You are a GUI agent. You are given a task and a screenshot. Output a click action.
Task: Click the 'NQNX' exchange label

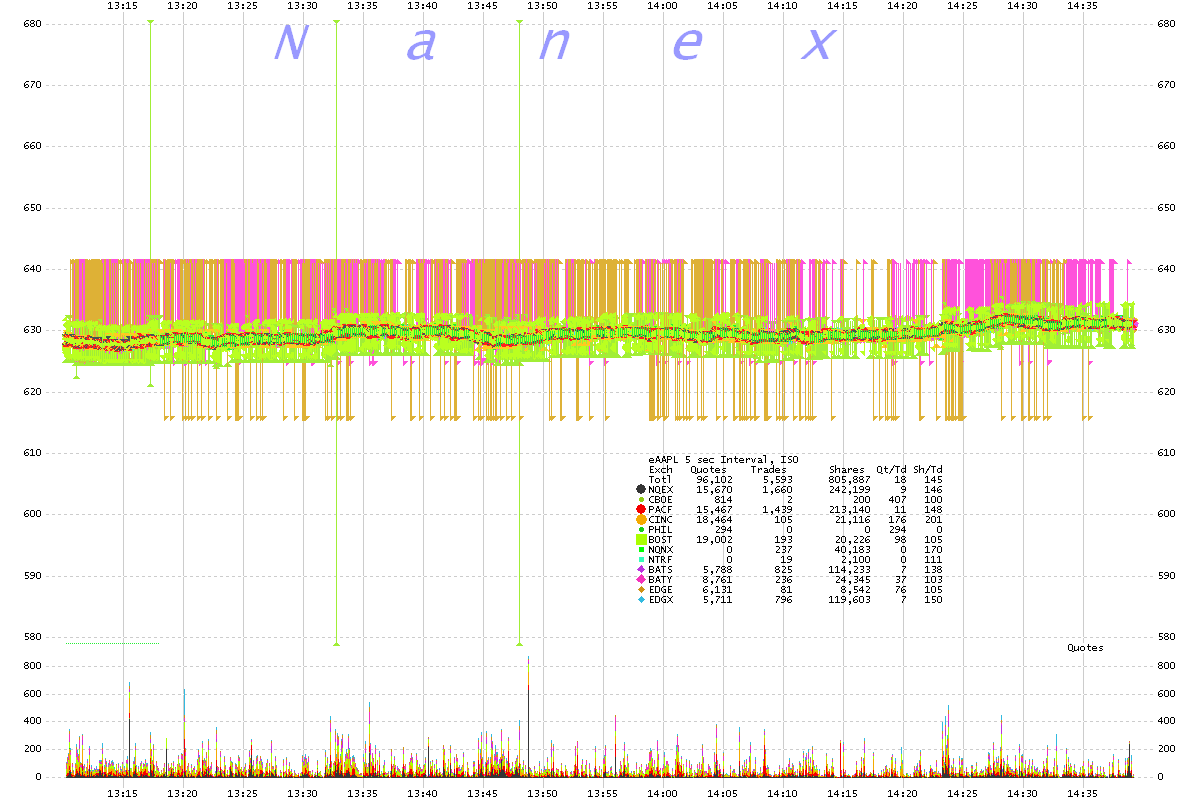coord(661,549)
